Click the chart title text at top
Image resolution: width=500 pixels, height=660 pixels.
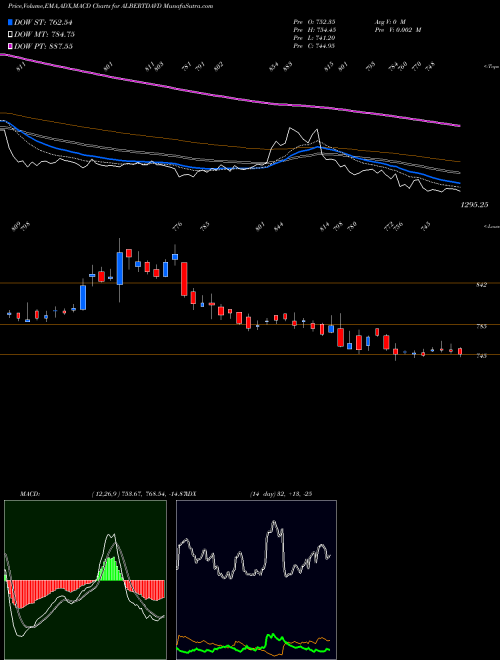pos(110,6)
